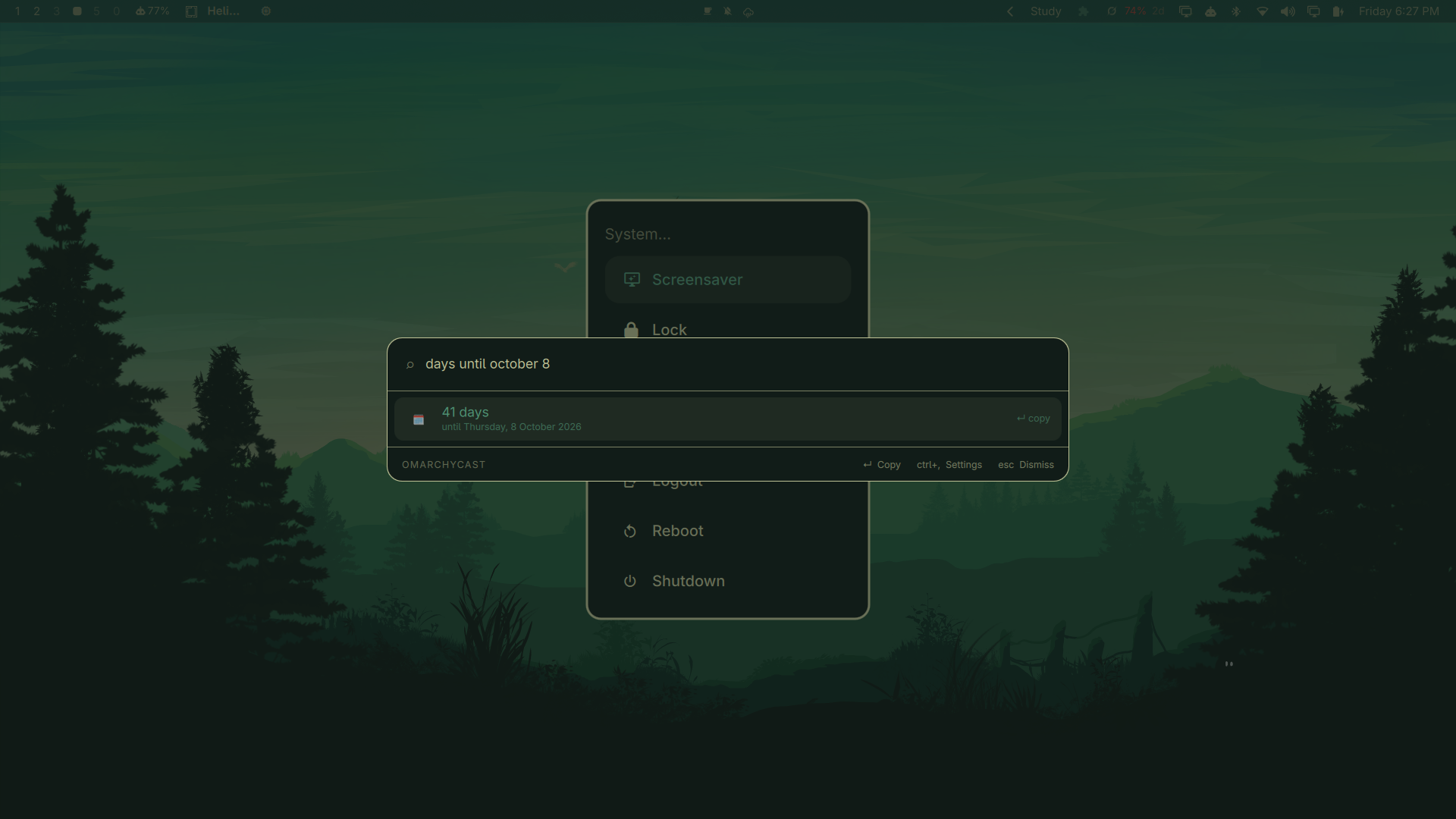Click the 77% robot usage indicator
This screenshot has height=819, width=1456.
pos(152,11)
